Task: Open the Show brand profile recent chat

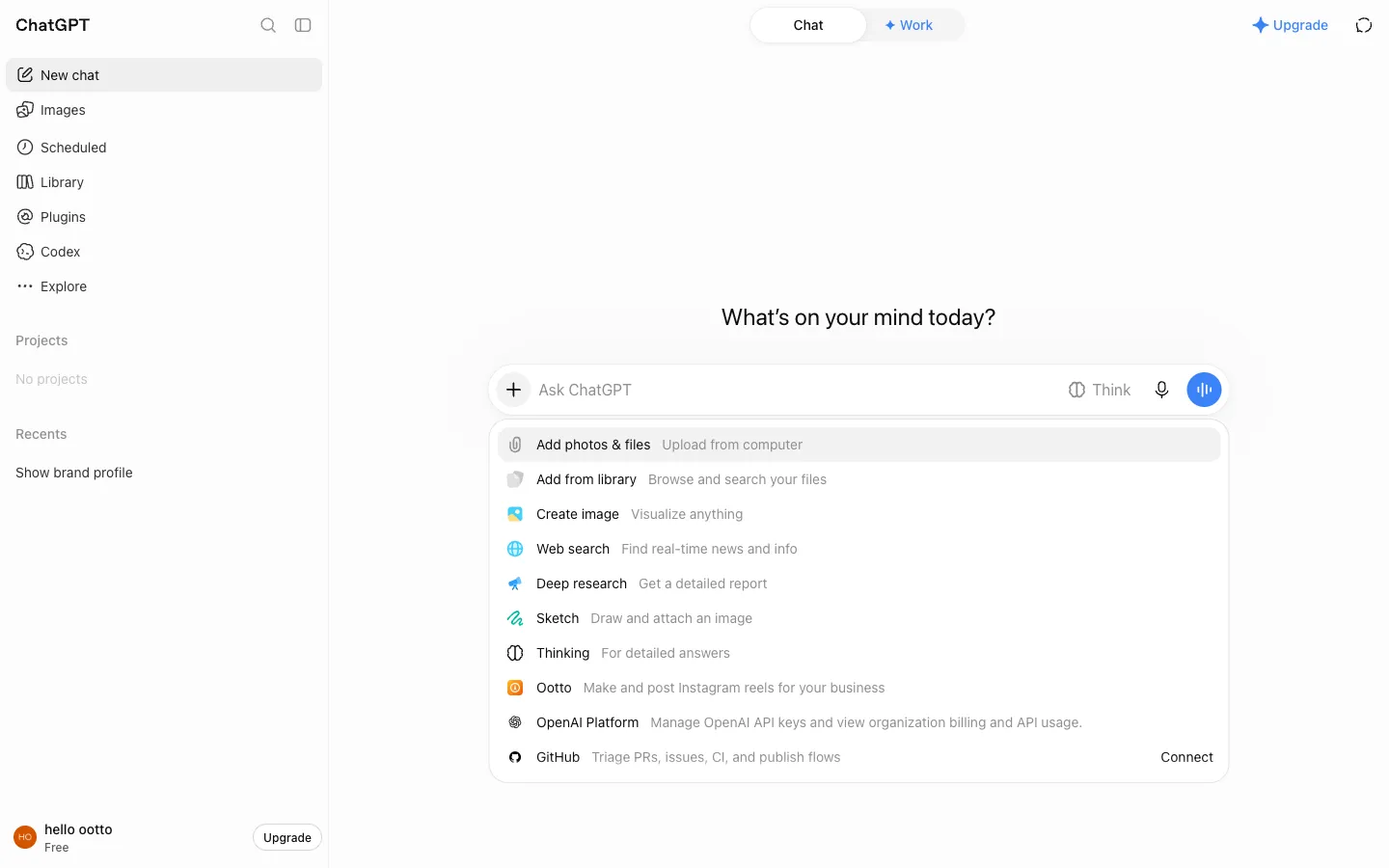Action: (164, 473)
